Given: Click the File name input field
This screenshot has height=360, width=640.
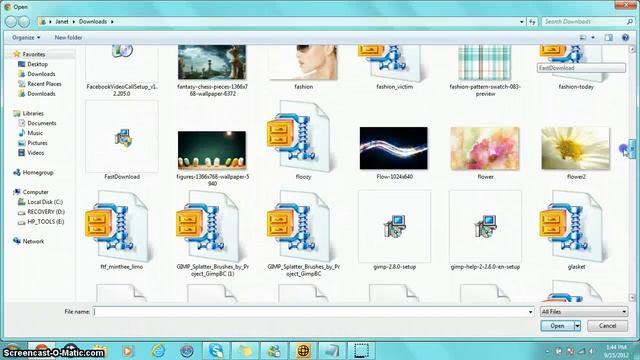Looking at the screenshot, I should click(x=310, y=312).
